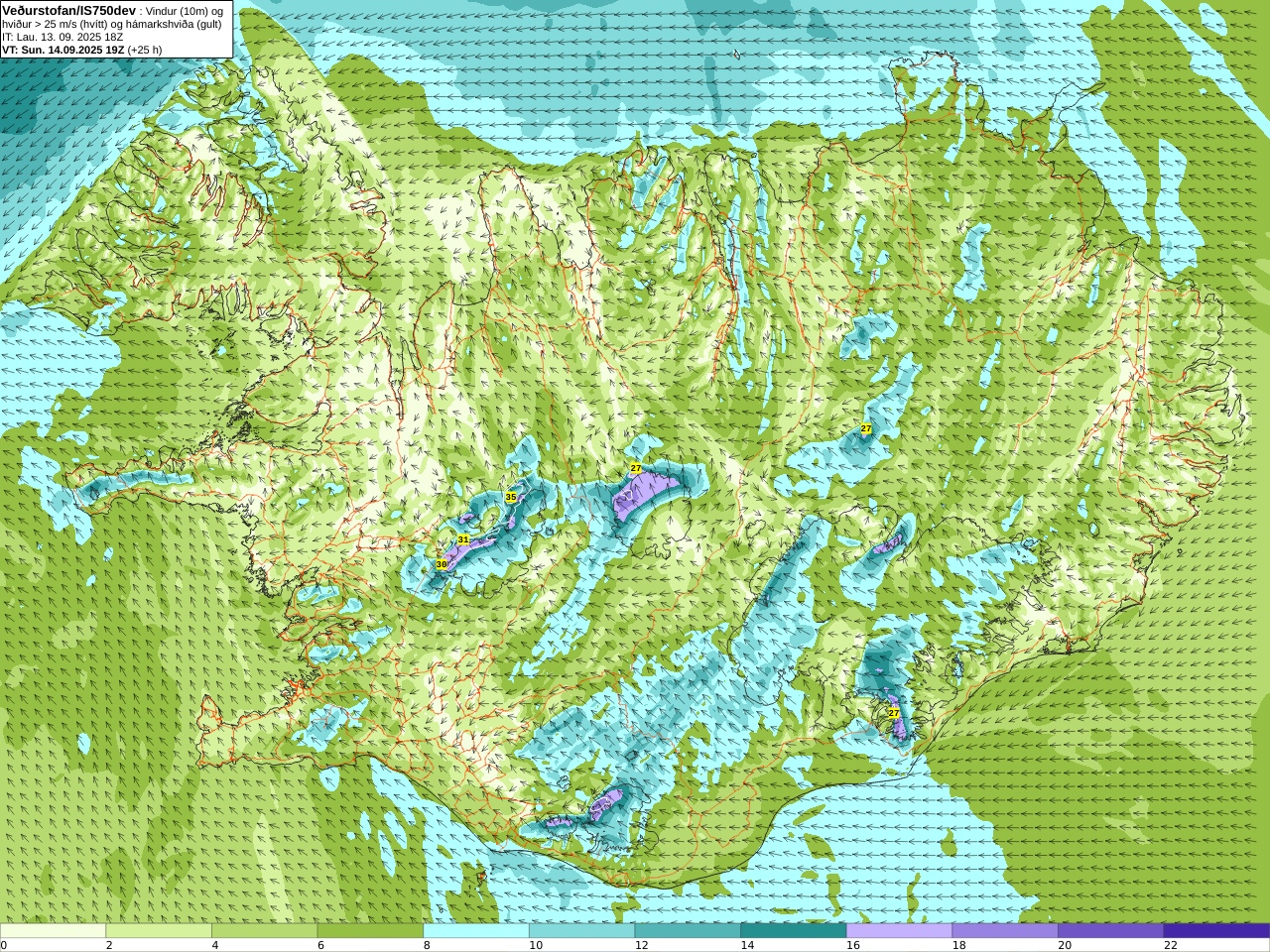Image resolution: width=1270 pixels, height=952 pixels.
Task: Click the yellow gust marker labeled 30
Action: (442, 563)
